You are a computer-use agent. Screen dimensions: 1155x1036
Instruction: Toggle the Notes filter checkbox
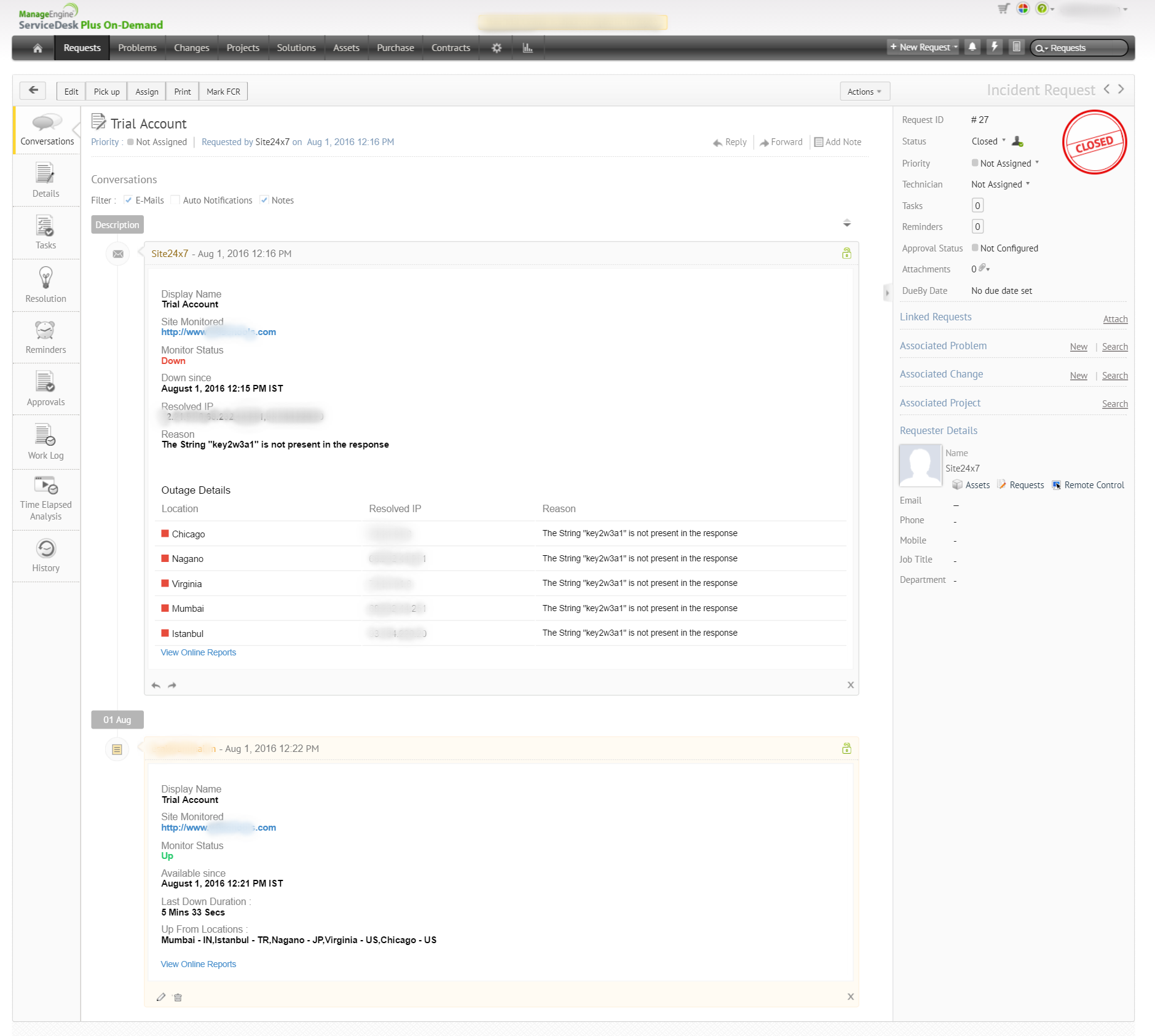[264, 200]
